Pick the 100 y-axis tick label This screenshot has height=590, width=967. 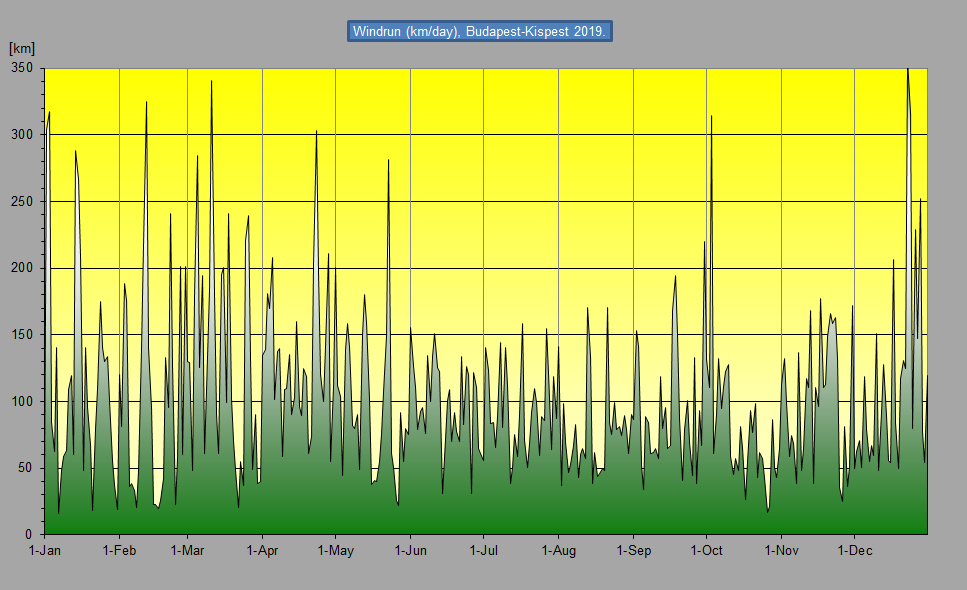tap(22, 402)
